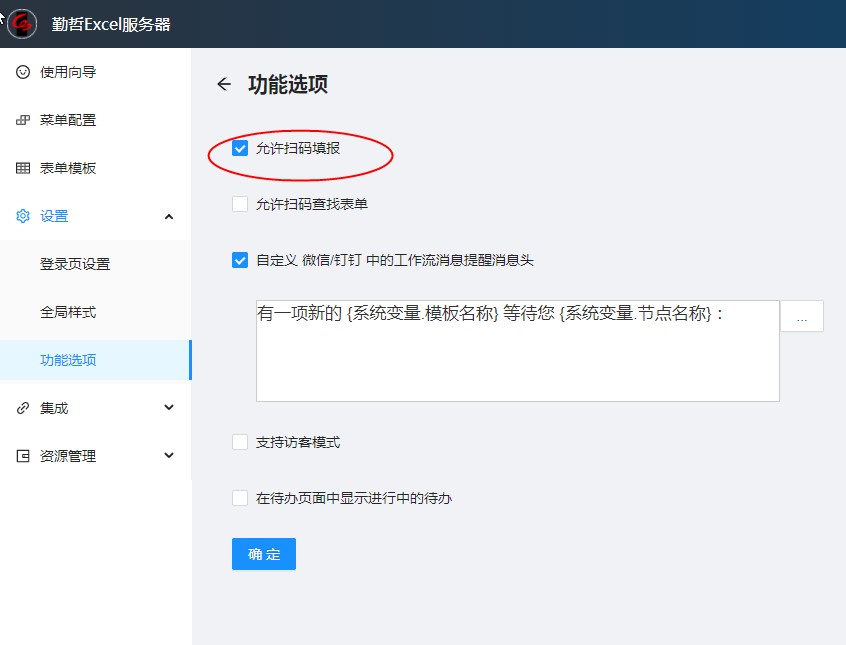Collapse the 设置 menu chevron
846x645 pixels.
168,216
